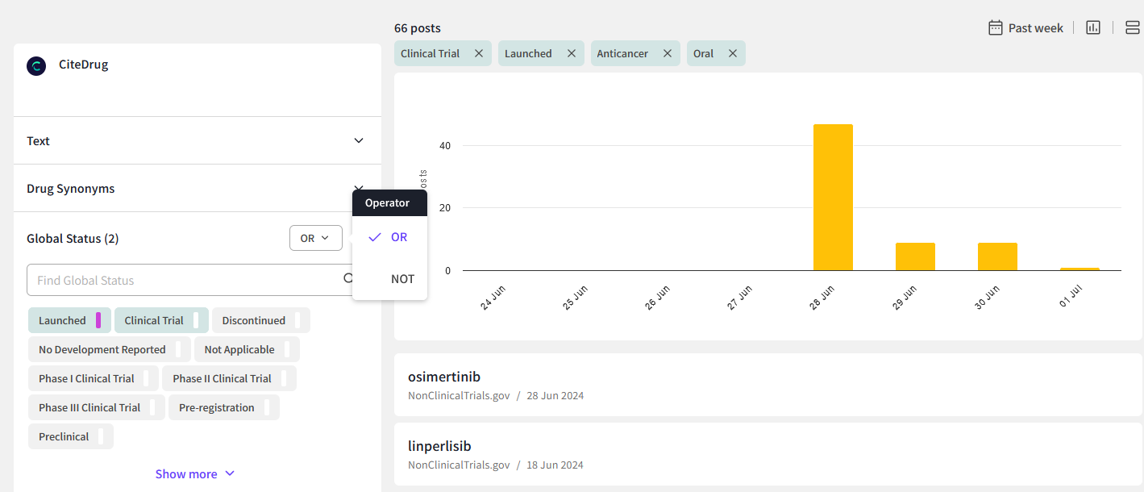Switch to chart view icon

coord(1093,28)
